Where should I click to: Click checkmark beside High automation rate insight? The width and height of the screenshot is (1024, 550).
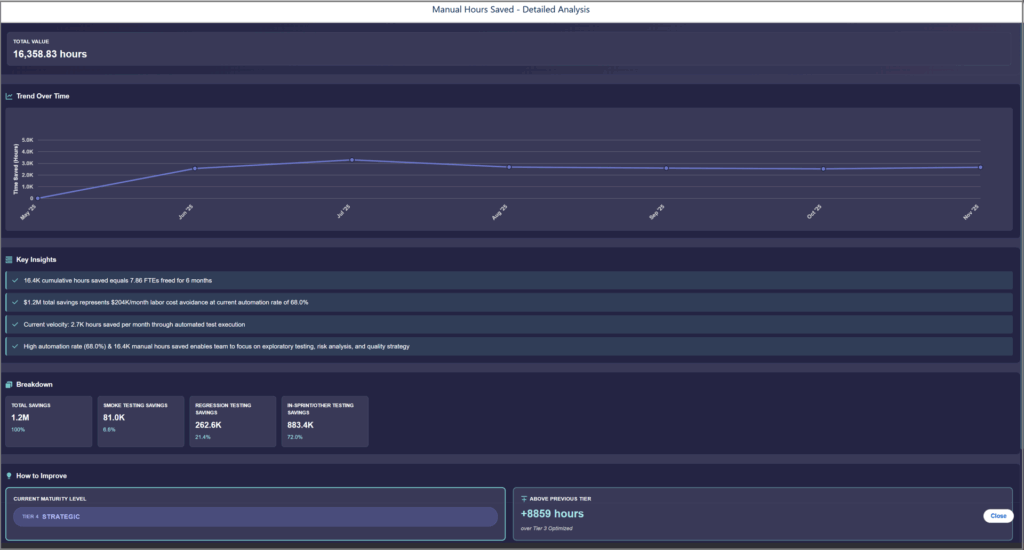tap(15, 346)
